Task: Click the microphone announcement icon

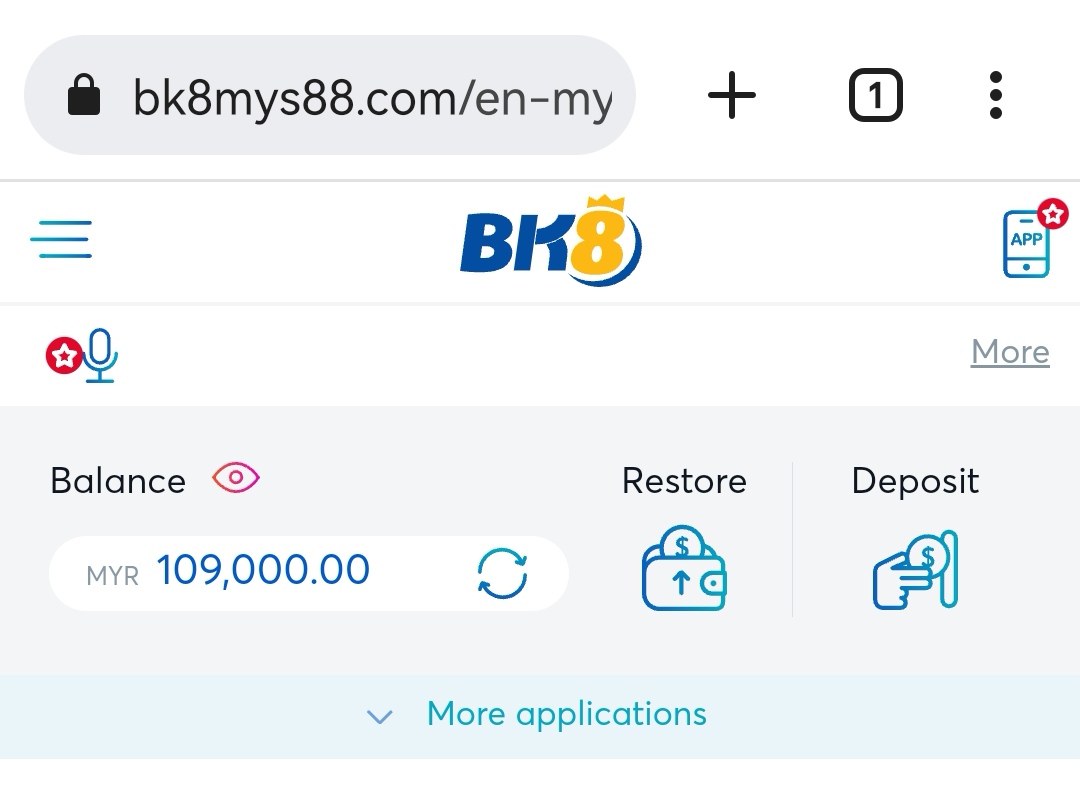Action: (x=101, y=355)
